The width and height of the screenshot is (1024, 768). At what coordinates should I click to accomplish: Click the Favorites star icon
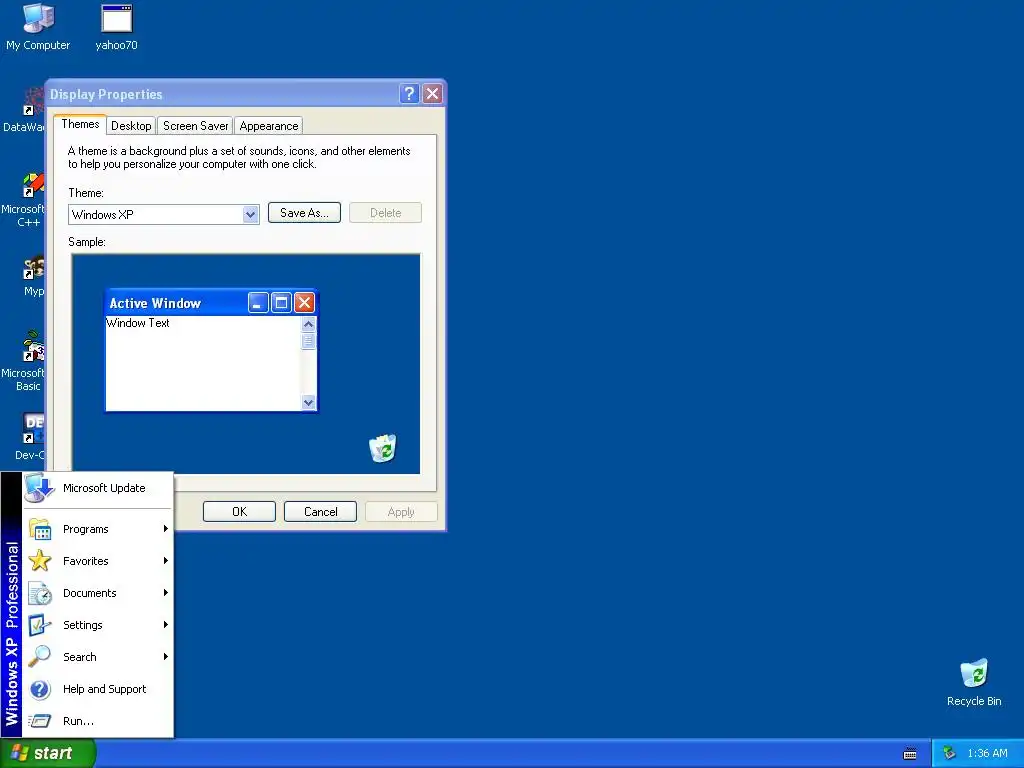(40, 561)
